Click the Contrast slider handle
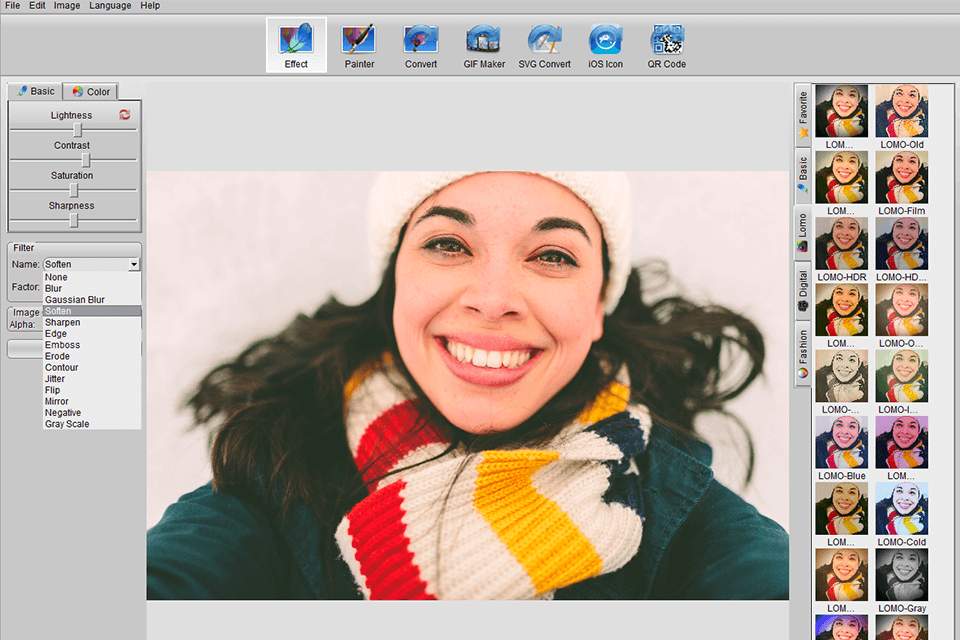The image size is (960, 640). 86,160
